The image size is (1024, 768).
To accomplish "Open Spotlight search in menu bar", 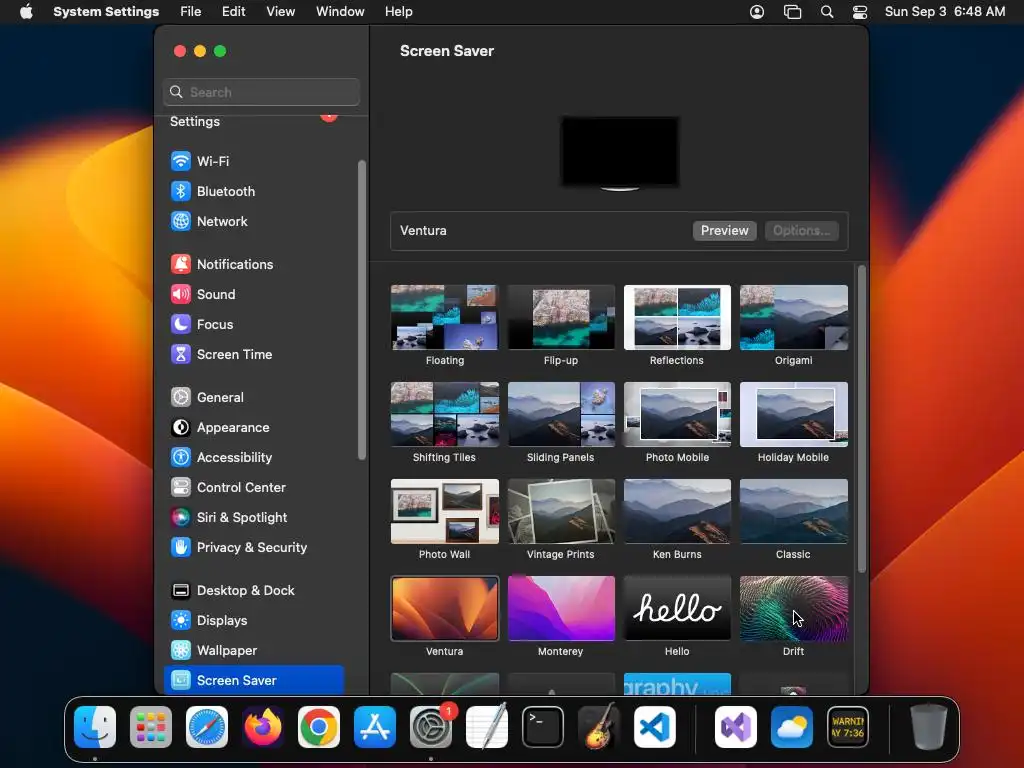I will [x=827, y=12].
